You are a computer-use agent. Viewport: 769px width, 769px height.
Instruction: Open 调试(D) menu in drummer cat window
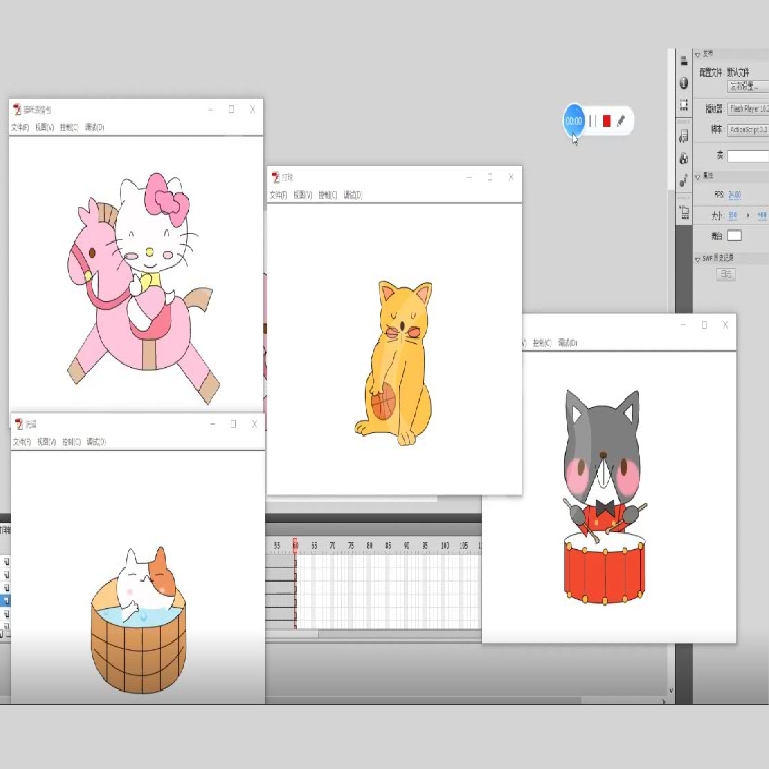(x=567, y=343)
